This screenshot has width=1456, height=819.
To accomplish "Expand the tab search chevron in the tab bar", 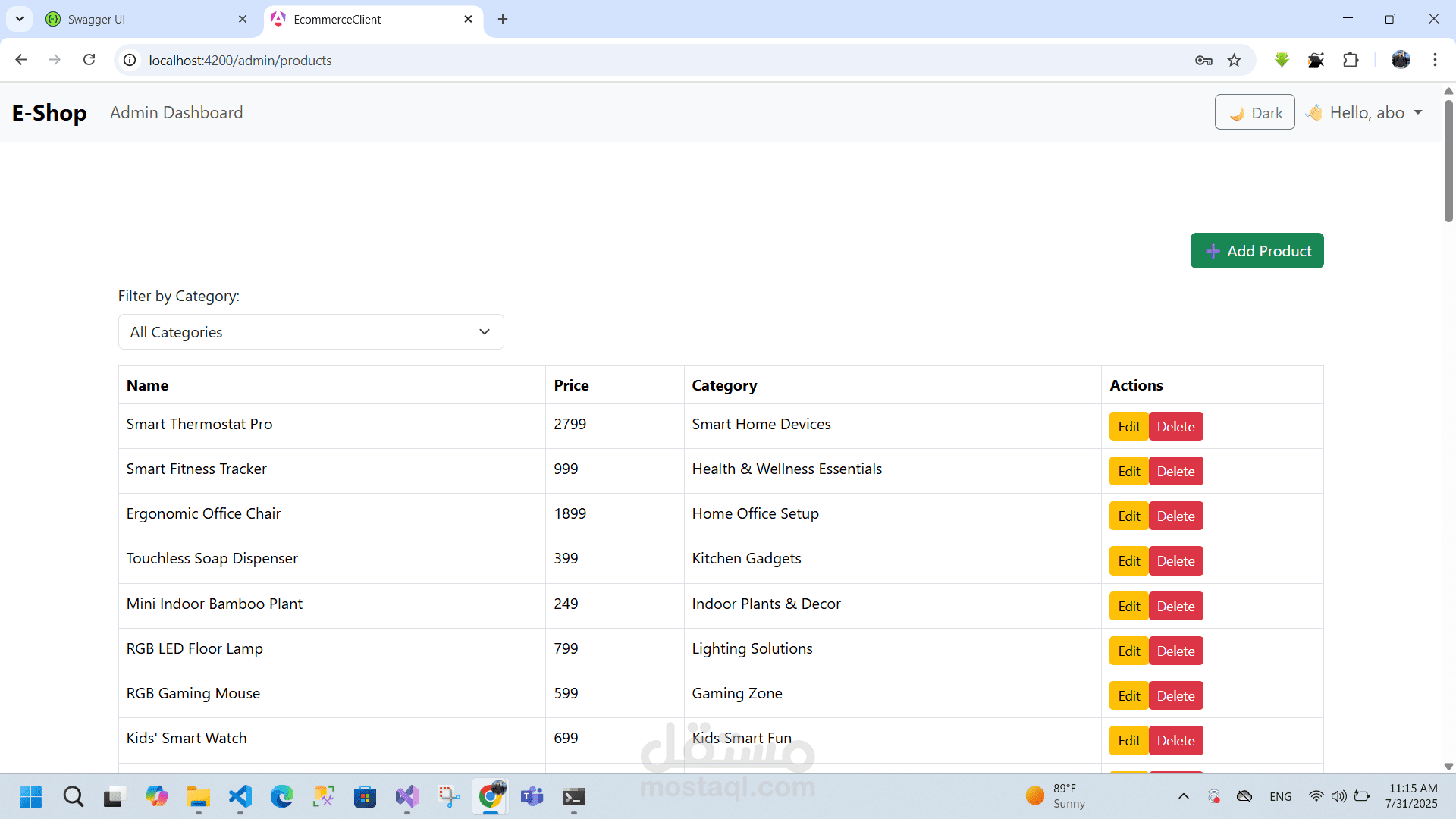I will coord(20,19).
